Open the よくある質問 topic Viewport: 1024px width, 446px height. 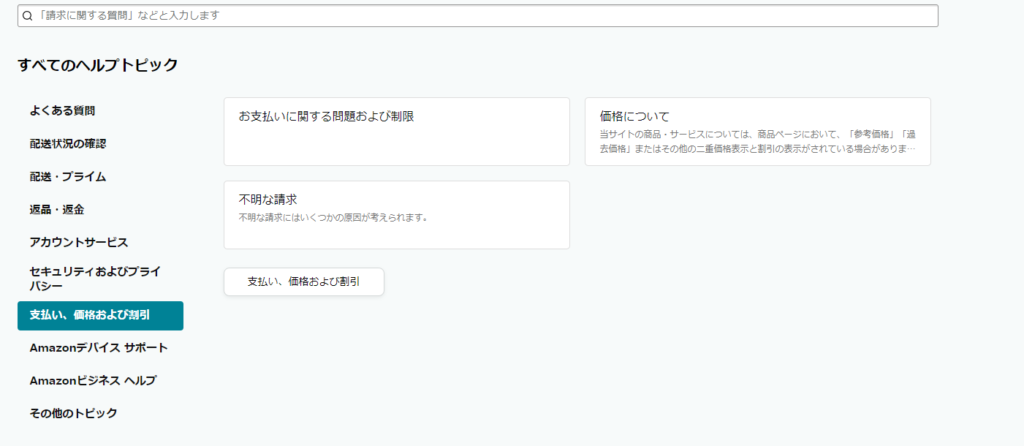(62, 110)
